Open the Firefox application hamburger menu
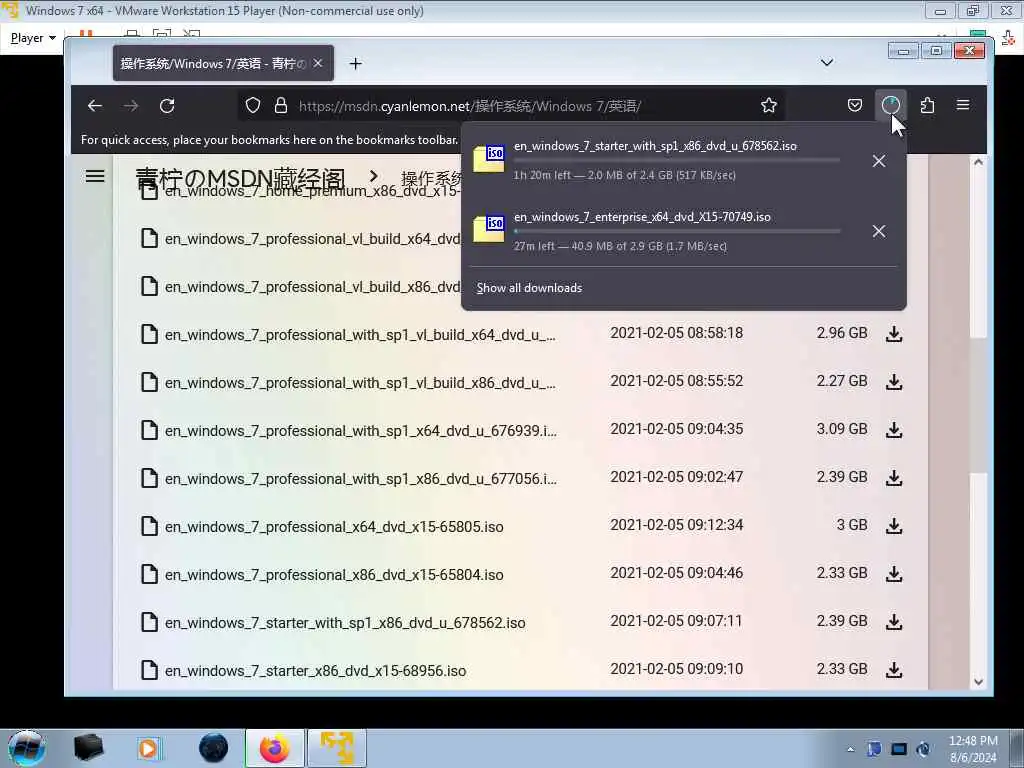1024x768 pixels. [963, 104]
